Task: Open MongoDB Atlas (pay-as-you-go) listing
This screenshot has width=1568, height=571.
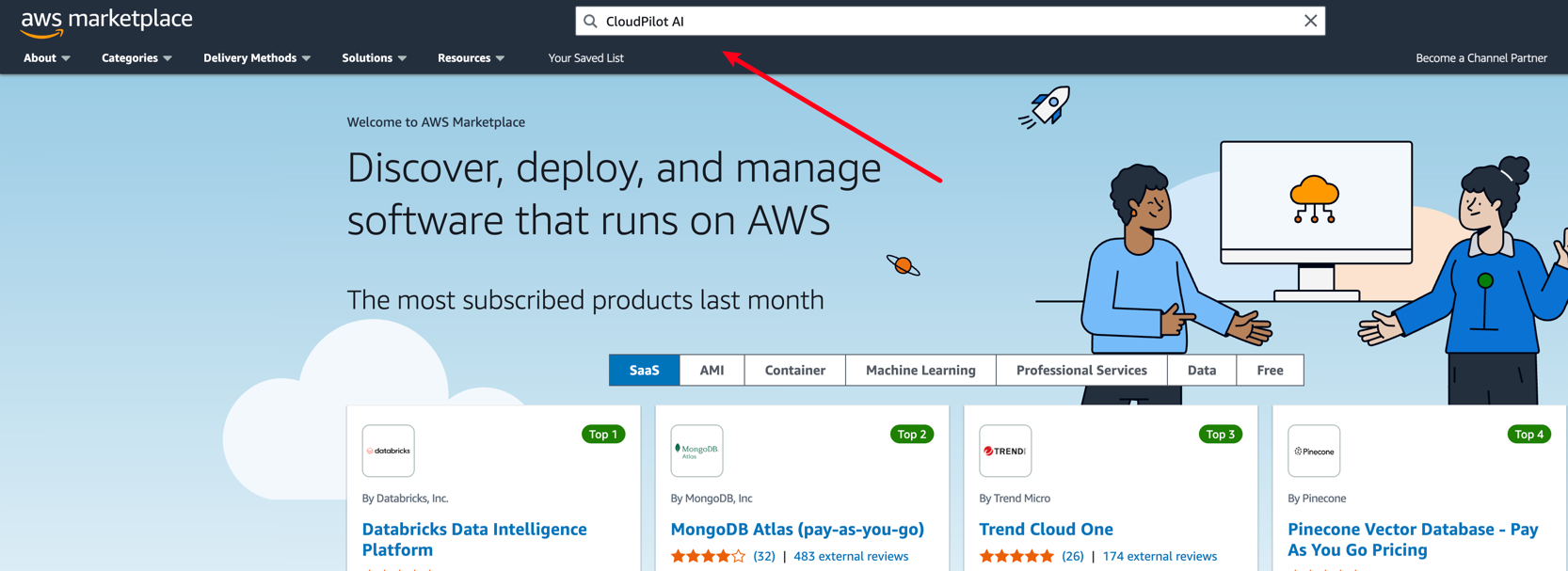Action: 797,529
